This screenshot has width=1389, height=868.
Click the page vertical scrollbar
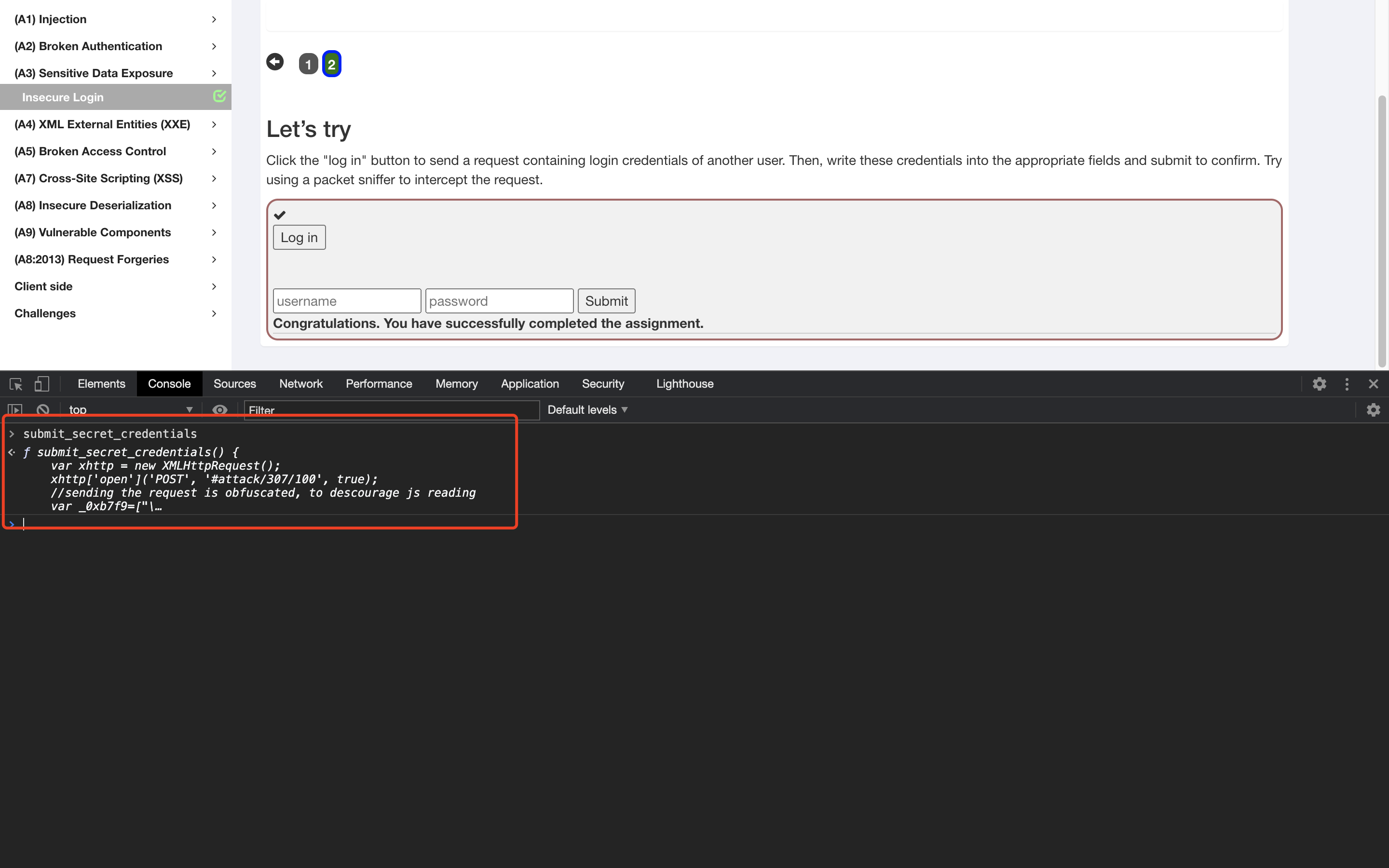pyautogui.click(x=1382, y=230)
